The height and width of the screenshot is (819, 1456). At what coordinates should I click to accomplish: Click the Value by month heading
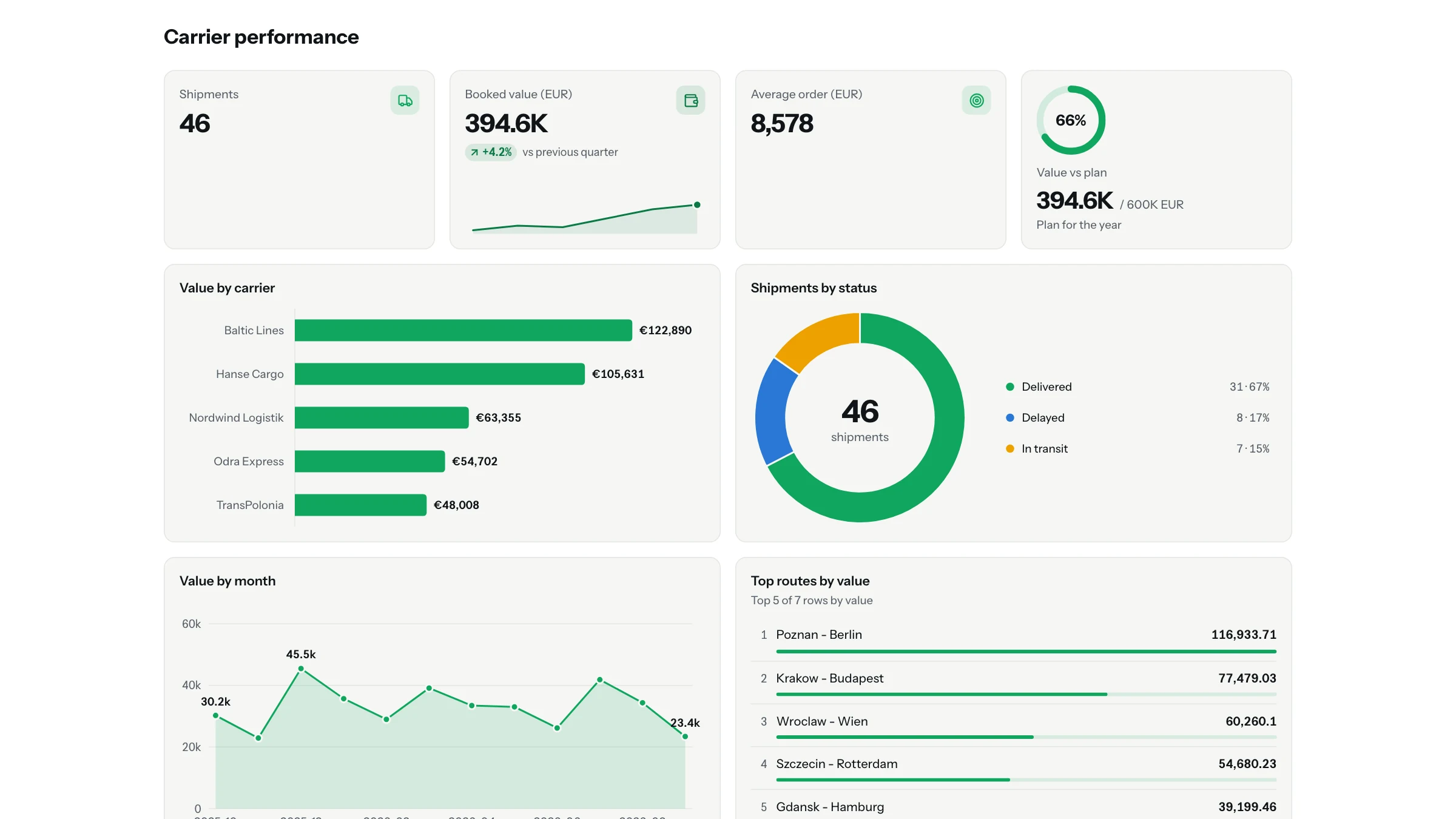[227, 581]
